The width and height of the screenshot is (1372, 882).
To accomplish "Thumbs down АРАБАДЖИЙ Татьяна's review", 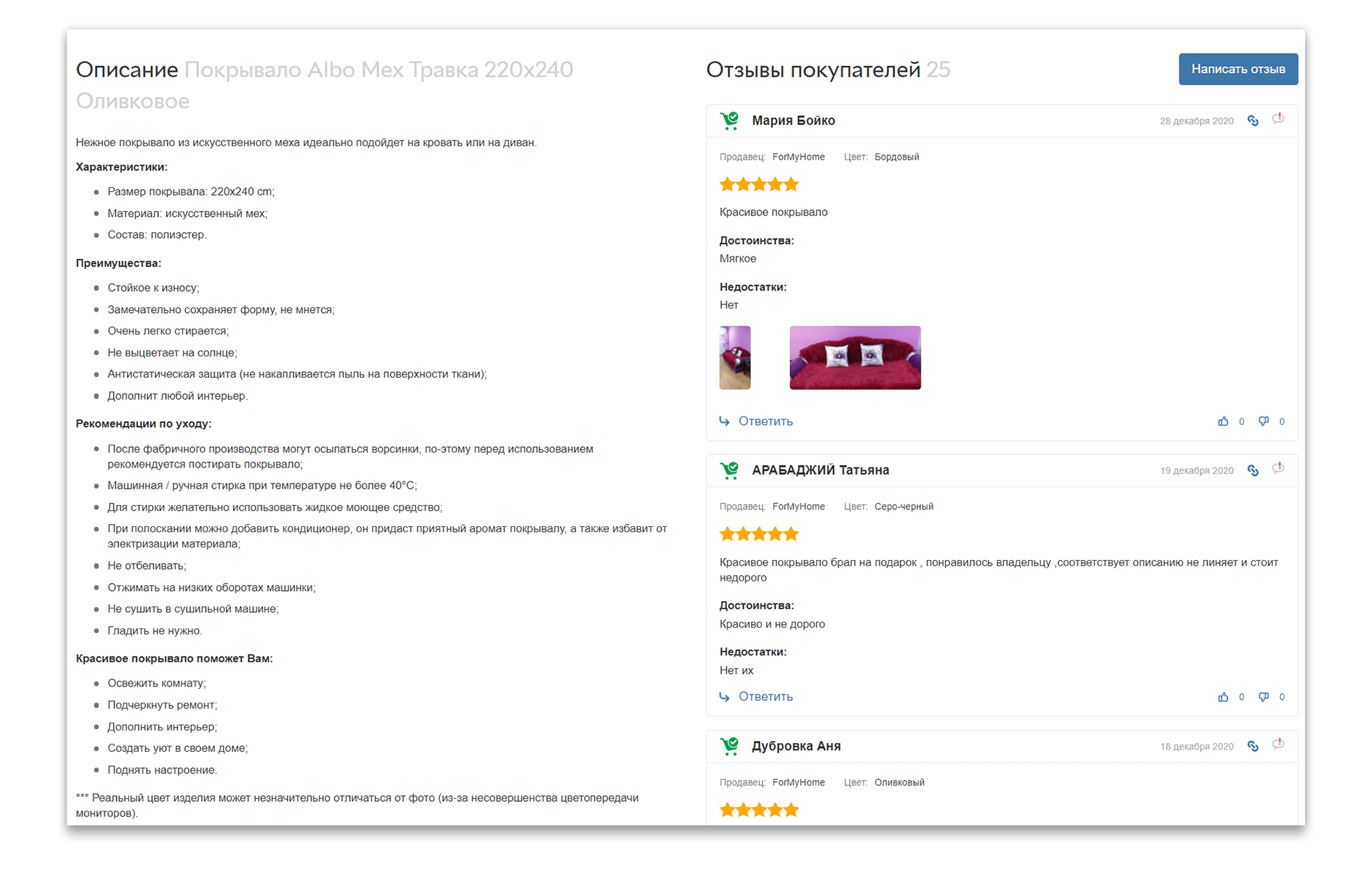I will coord(1263,697).
